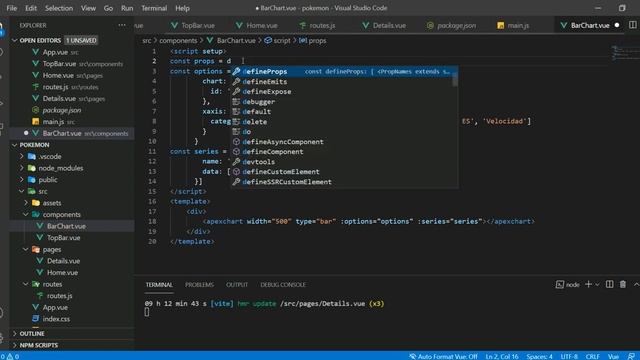Toggle Auto Format Vue in status bar
The width and height of the screenshot is (640, 360).
(x=443, y=356)
